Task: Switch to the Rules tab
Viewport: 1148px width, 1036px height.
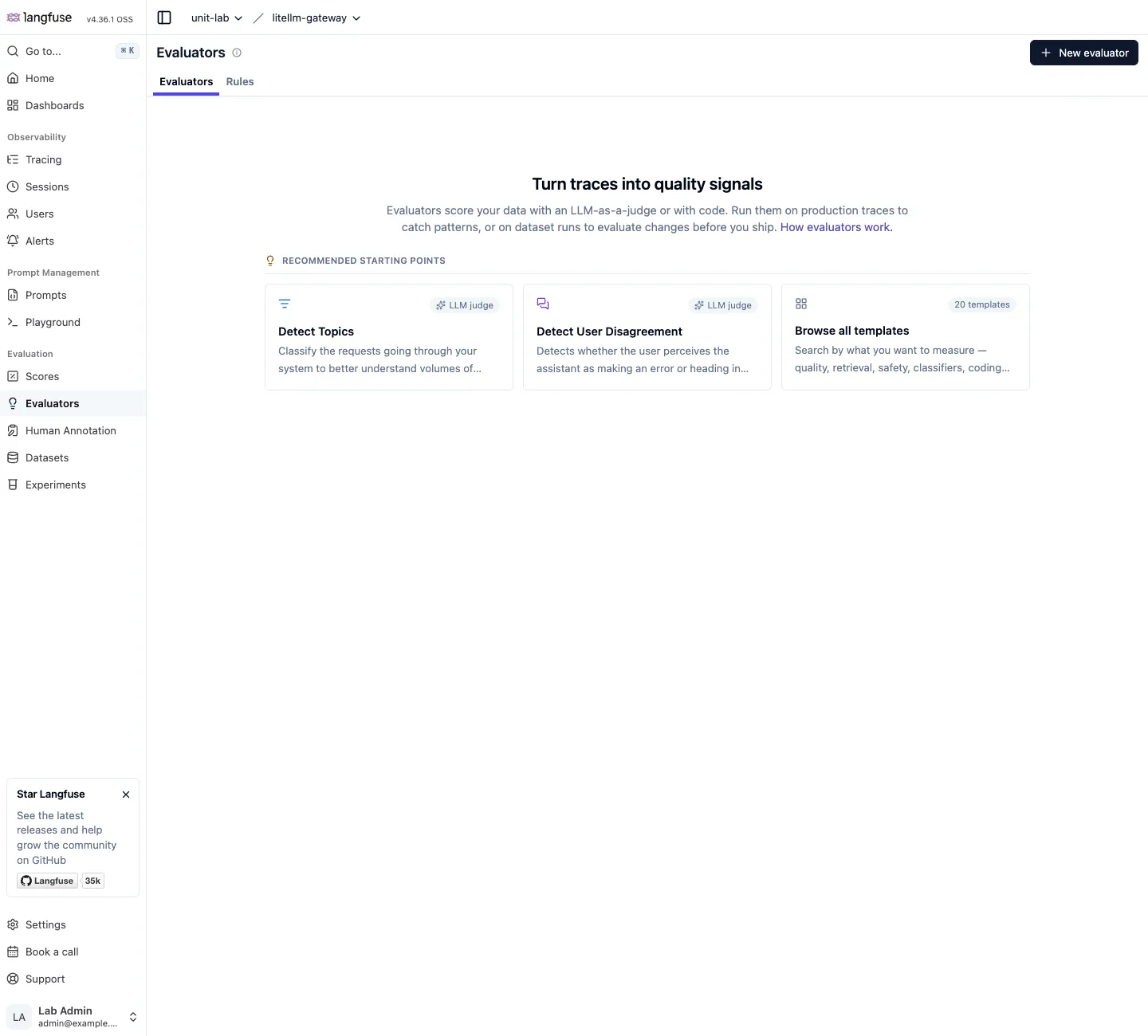Action: (240, 81)
